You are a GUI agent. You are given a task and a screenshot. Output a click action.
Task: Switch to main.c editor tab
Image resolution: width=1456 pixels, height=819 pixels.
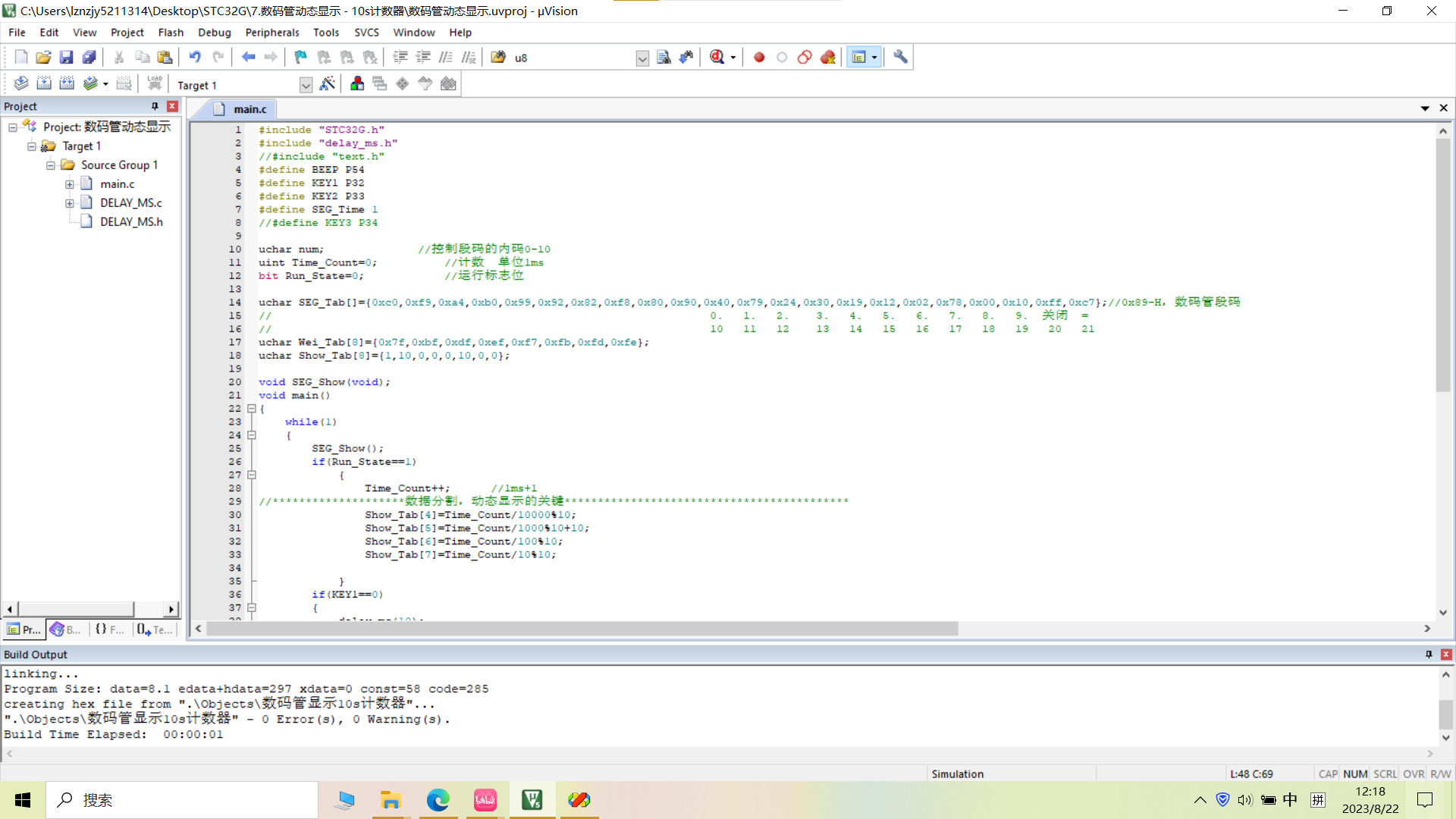(241, 109)
